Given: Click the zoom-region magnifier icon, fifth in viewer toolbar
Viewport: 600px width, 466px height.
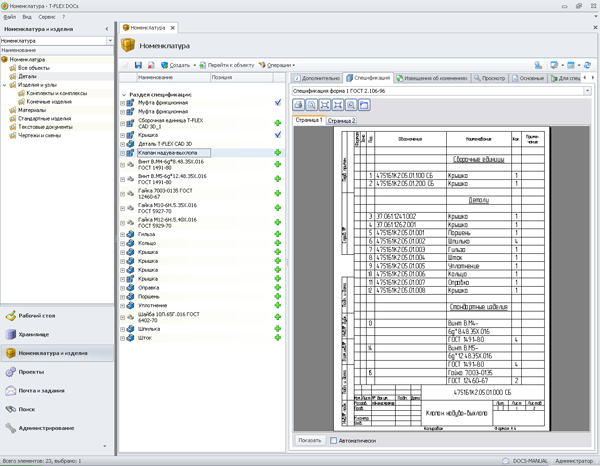Looking at the screenshot, I should click(351, 105).
